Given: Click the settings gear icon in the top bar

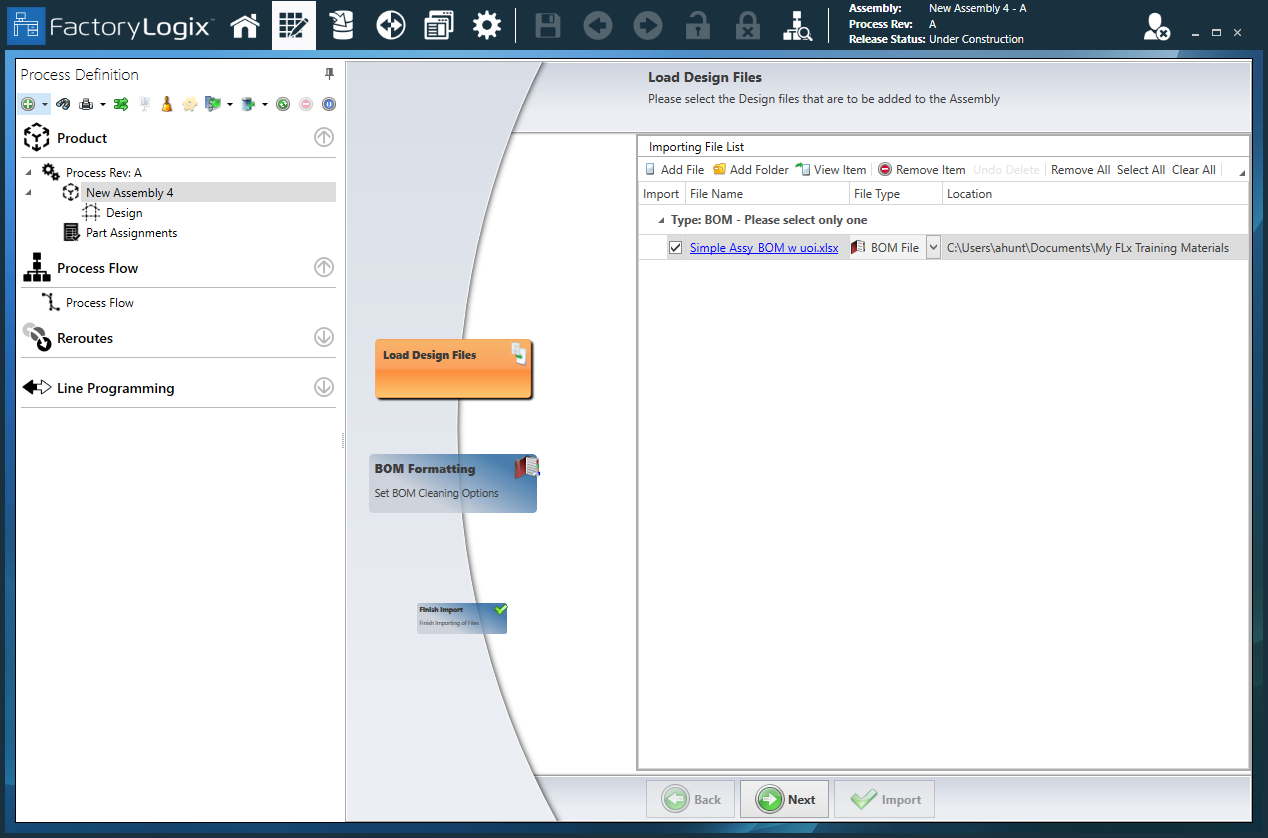Looking at the screenshot, I should click(487, 25).
